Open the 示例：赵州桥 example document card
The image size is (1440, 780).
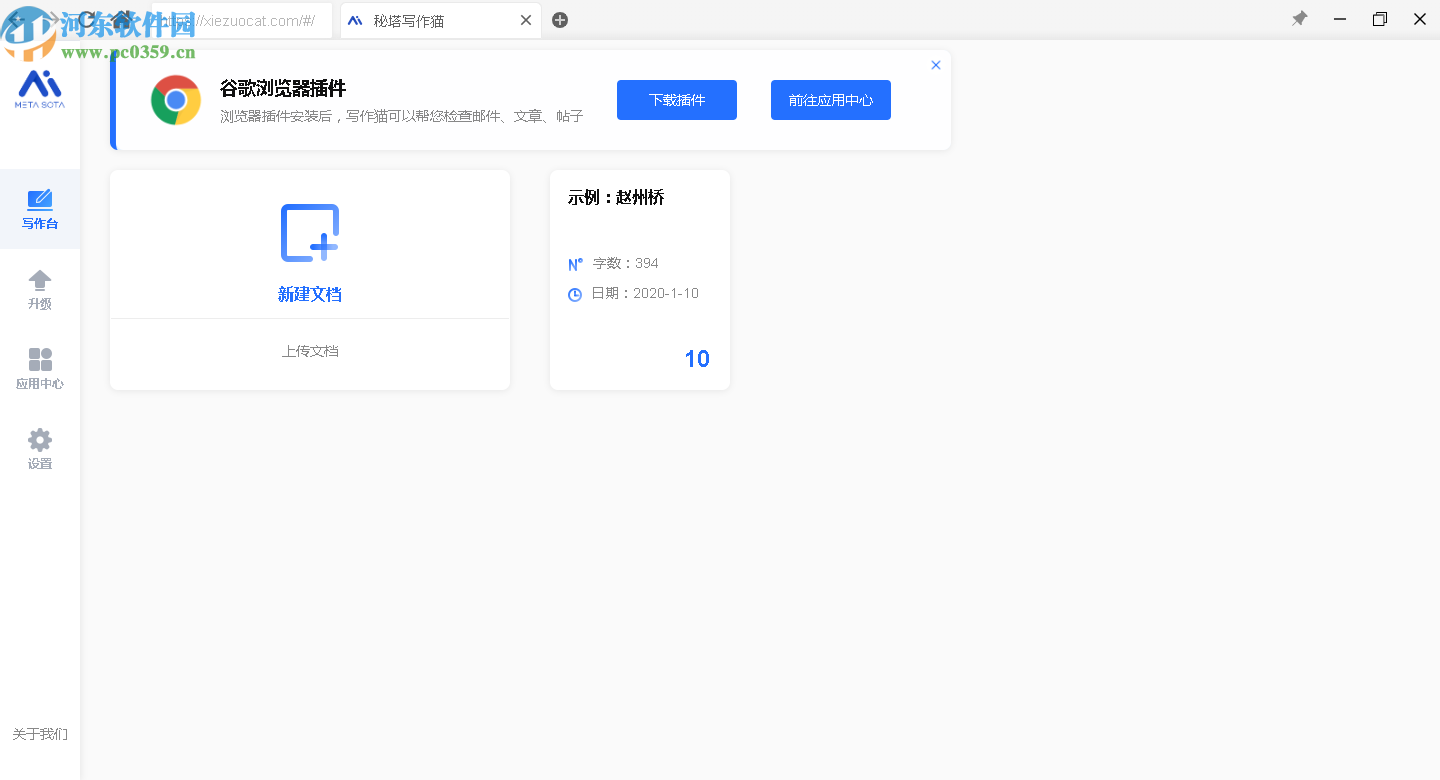(x=639, y=279)
